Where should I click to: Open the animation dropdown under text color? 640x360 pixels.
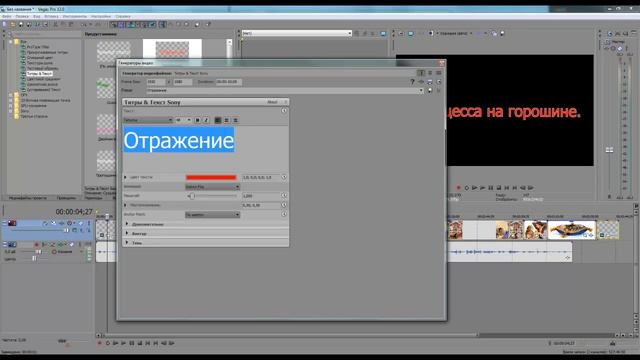212,187
